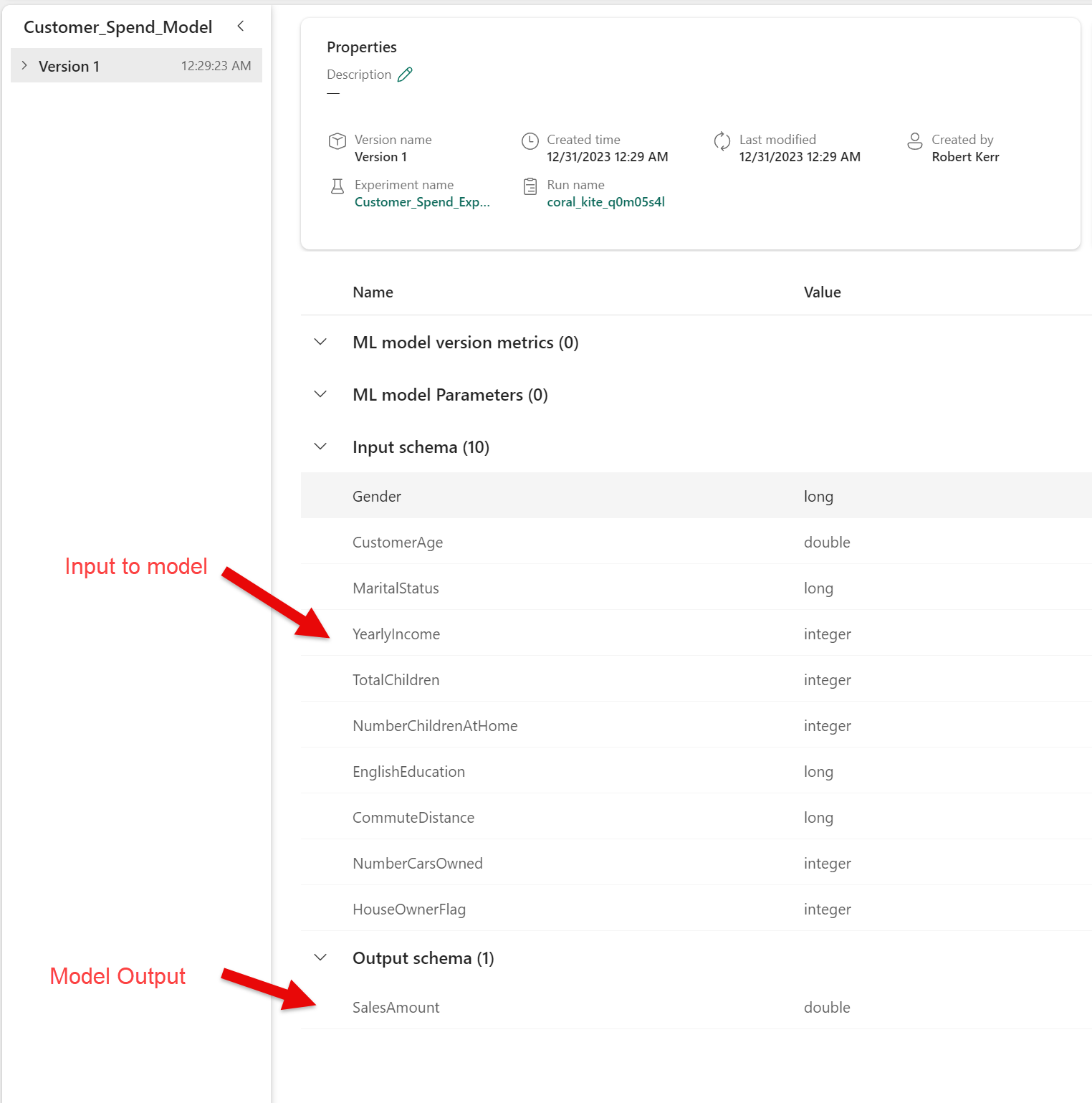The image size is (1092, 1103).
Task: Click the Value column header
Action: tap(822, 292)
